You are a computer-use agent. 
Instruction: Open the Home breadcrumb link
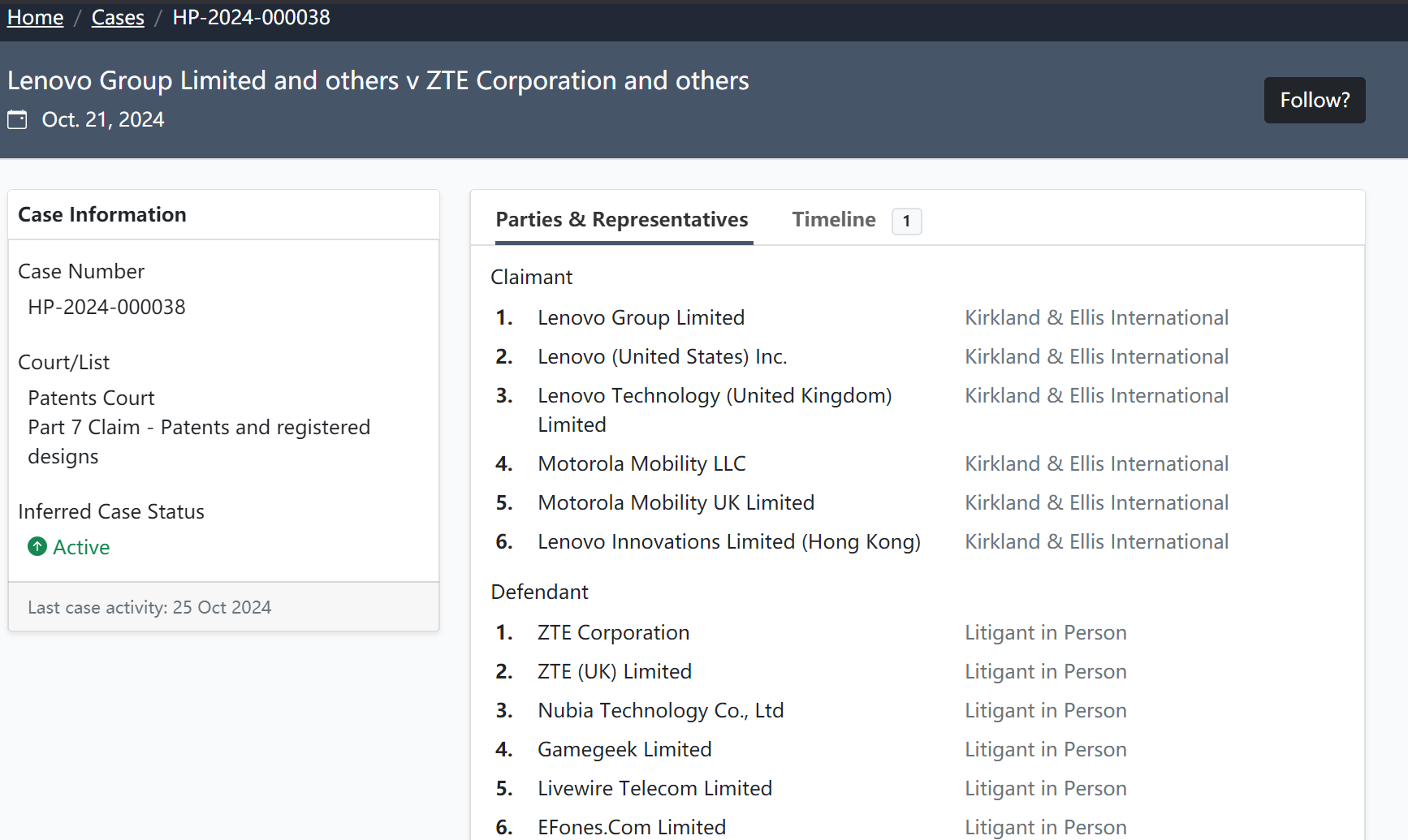35,17
